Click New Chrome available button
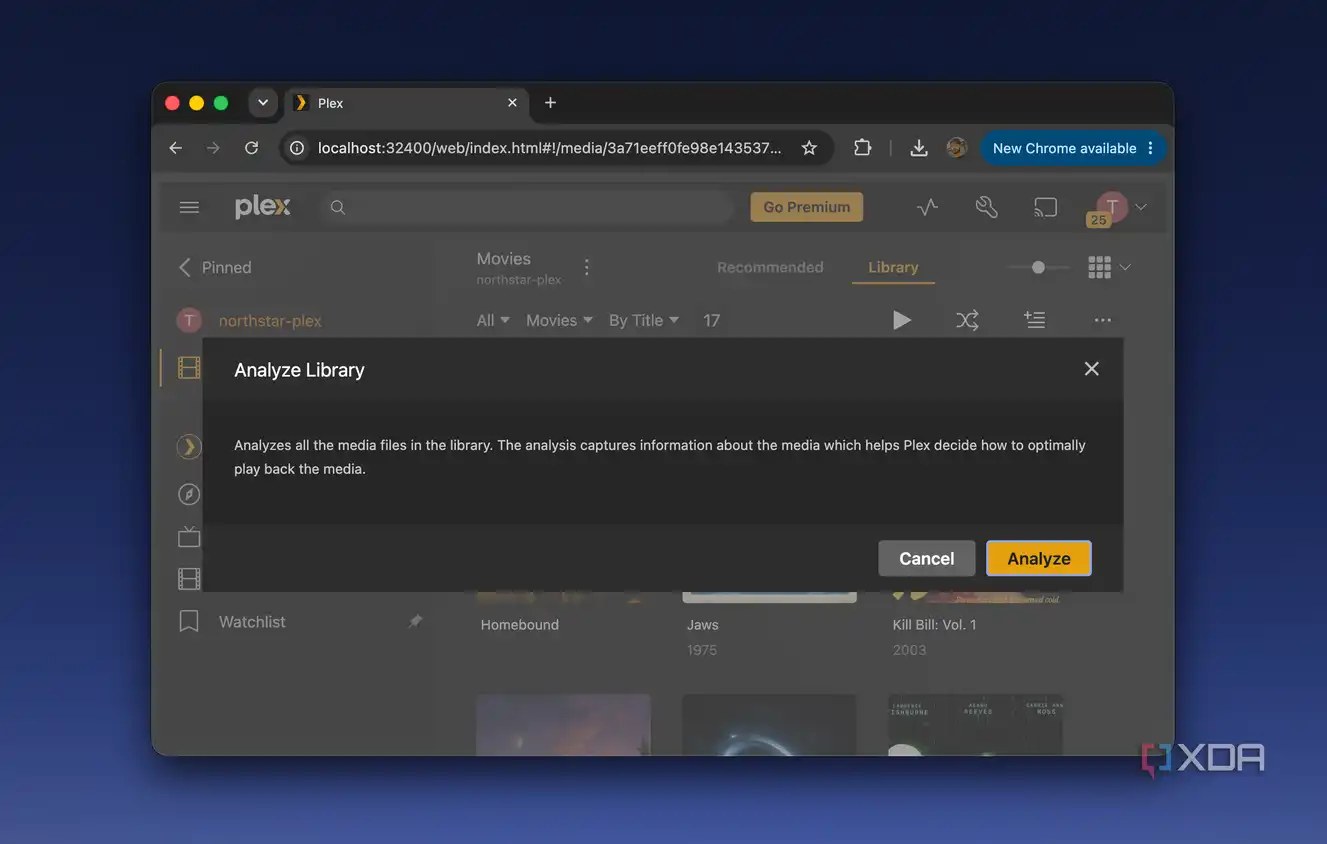The width and height of the screenshot is (1327, 844). point(1074,148)
